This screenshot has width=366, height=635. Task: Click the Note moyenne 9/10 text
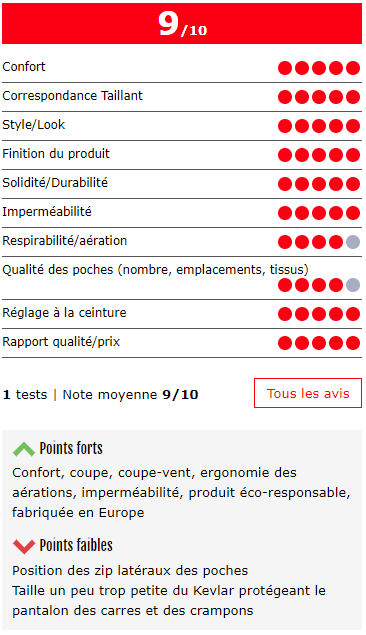pos(130,394)
